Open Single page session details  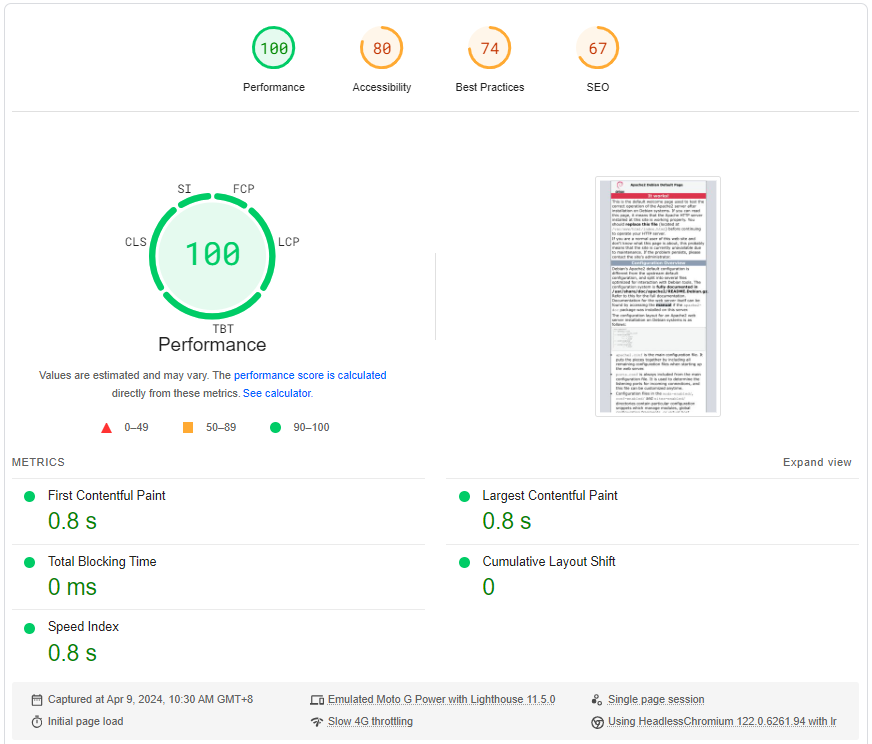coord(656,699)
